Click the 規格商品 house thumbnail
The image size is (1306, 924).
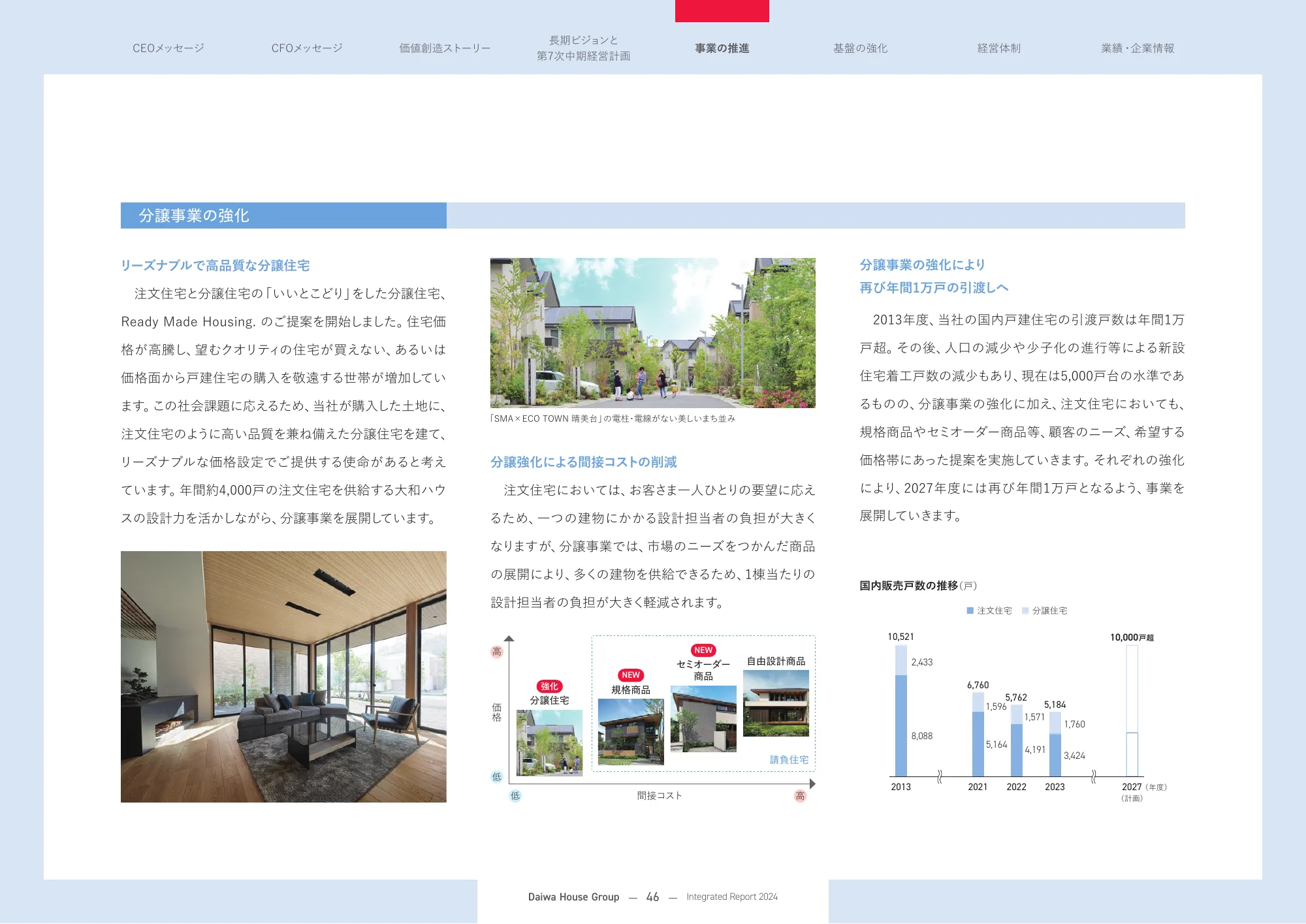point(631,732)
